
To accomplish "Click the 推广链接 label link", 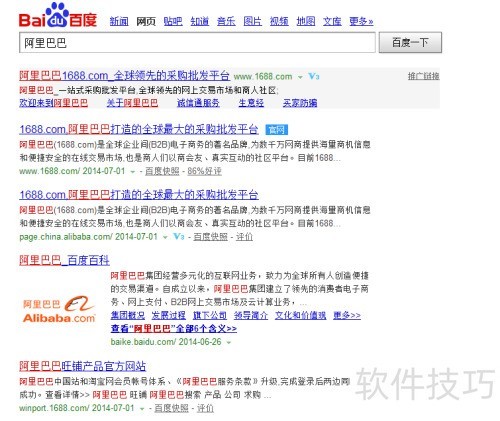I will pyautogui.click(x=423, y=76).
